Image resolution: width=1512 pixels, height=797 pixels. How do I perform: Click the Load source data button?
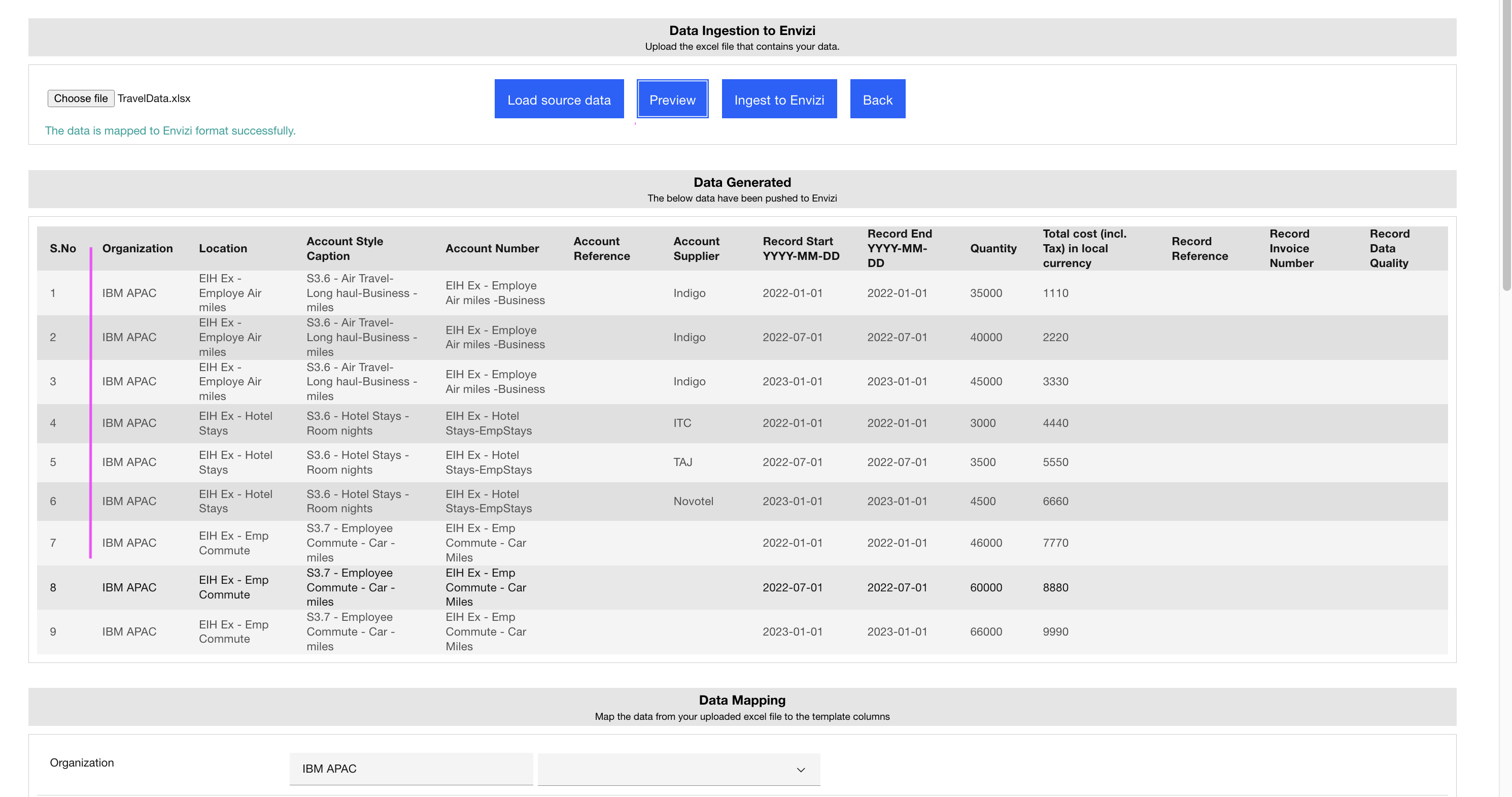click(558, 99)
